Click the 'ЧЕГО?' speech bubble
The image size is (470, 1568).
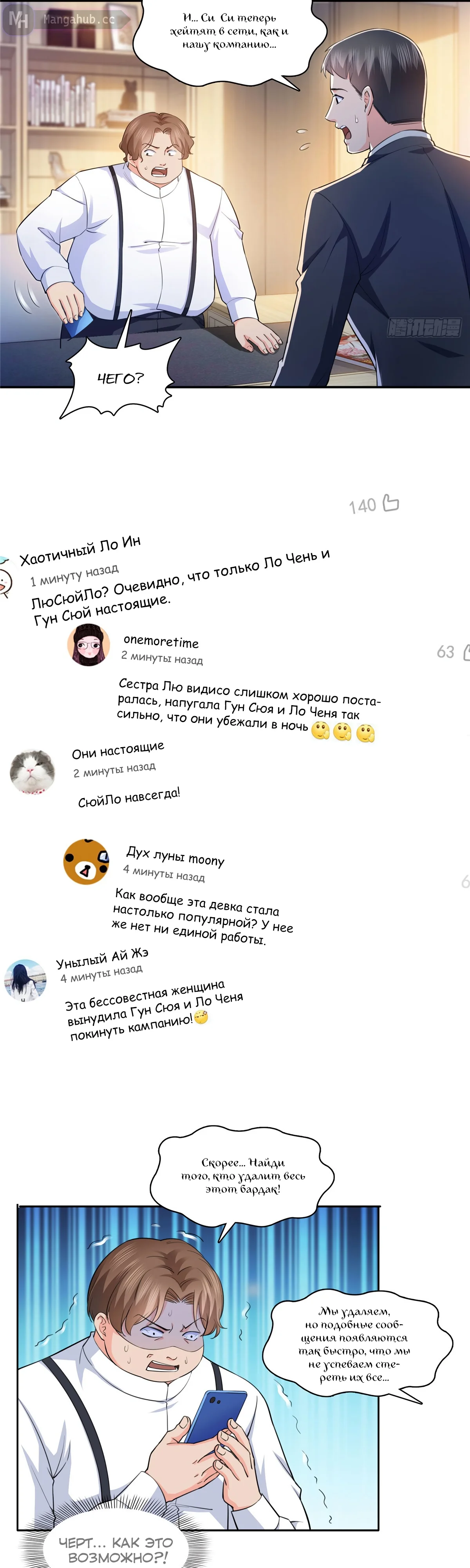(x=120, y=379)
